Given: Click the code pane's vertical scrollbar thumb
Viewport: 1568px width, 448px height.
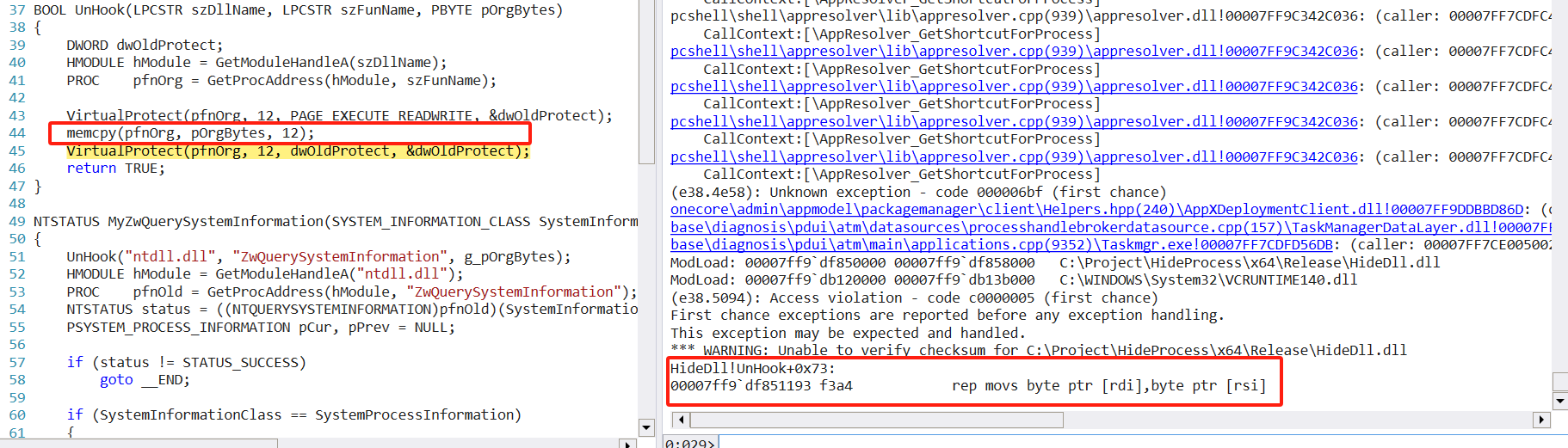Looking at the screenshot, I should tap(646, 82).
